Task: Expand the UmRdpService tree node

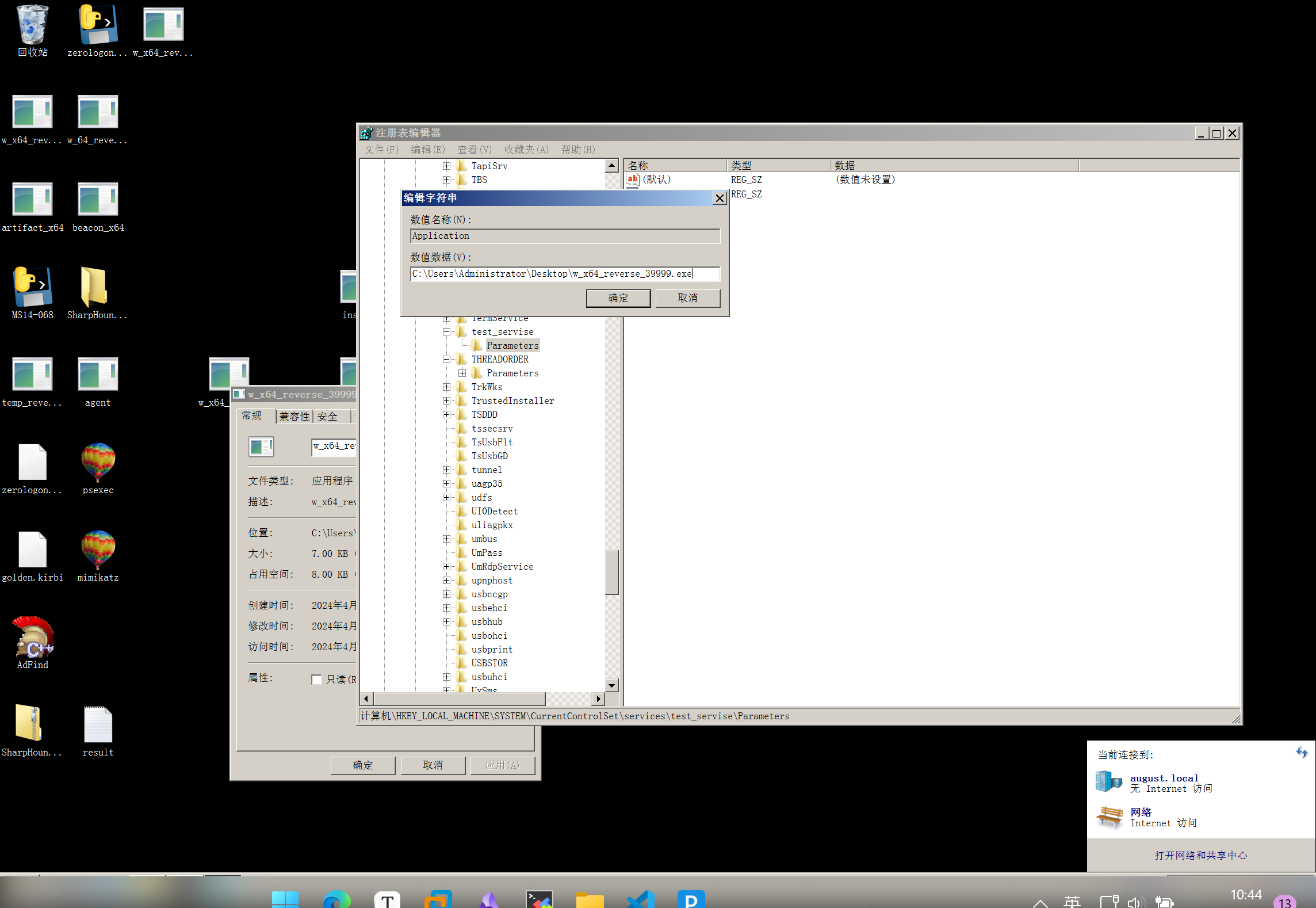Action: point(446,566)
